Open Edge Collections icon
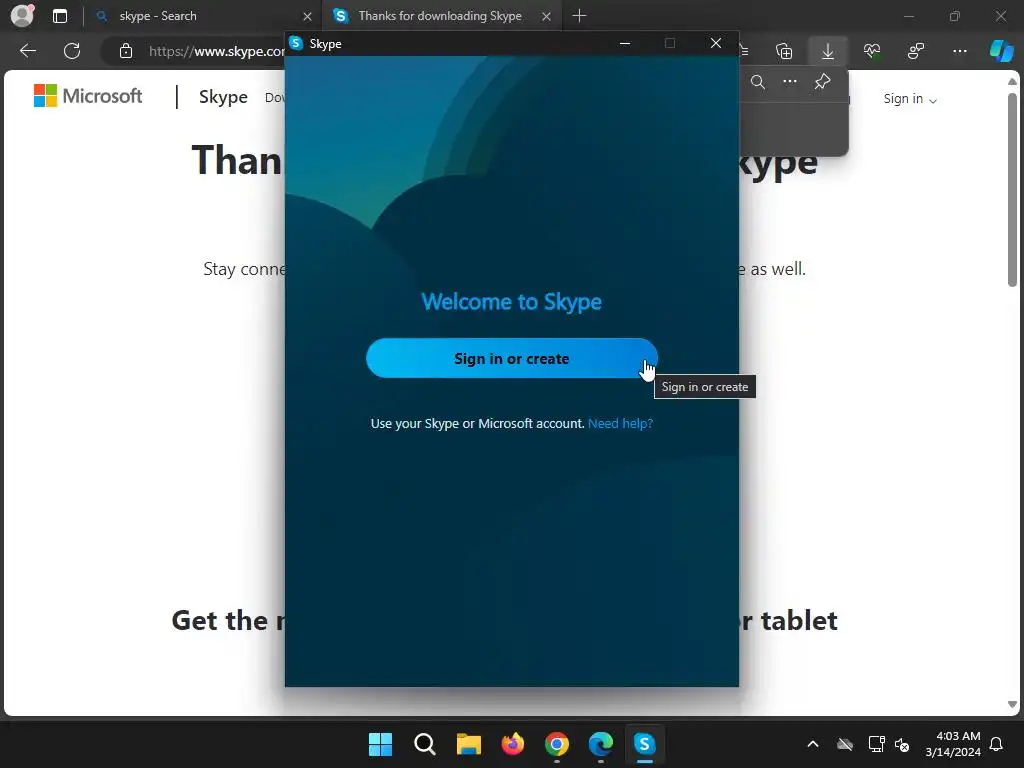The width and height of the screenshot is (1024, 768). pyautogui.click(x=784, y=51)
